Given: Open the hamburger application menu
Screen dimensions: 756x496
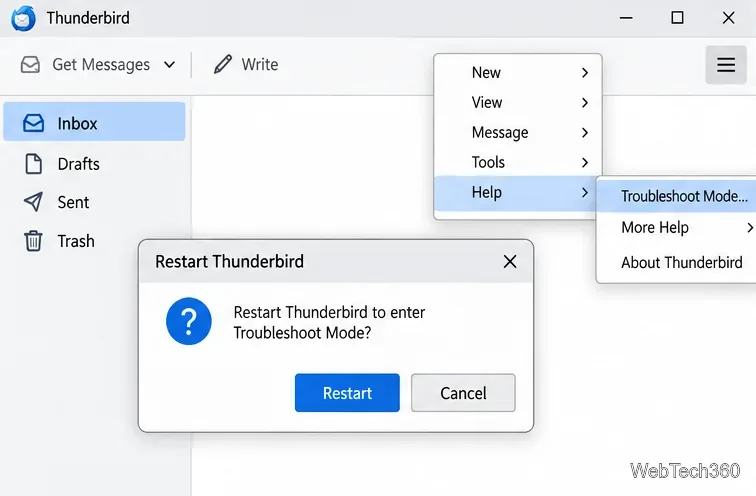Looking at the screenshot, I should [x=726, y=65].
